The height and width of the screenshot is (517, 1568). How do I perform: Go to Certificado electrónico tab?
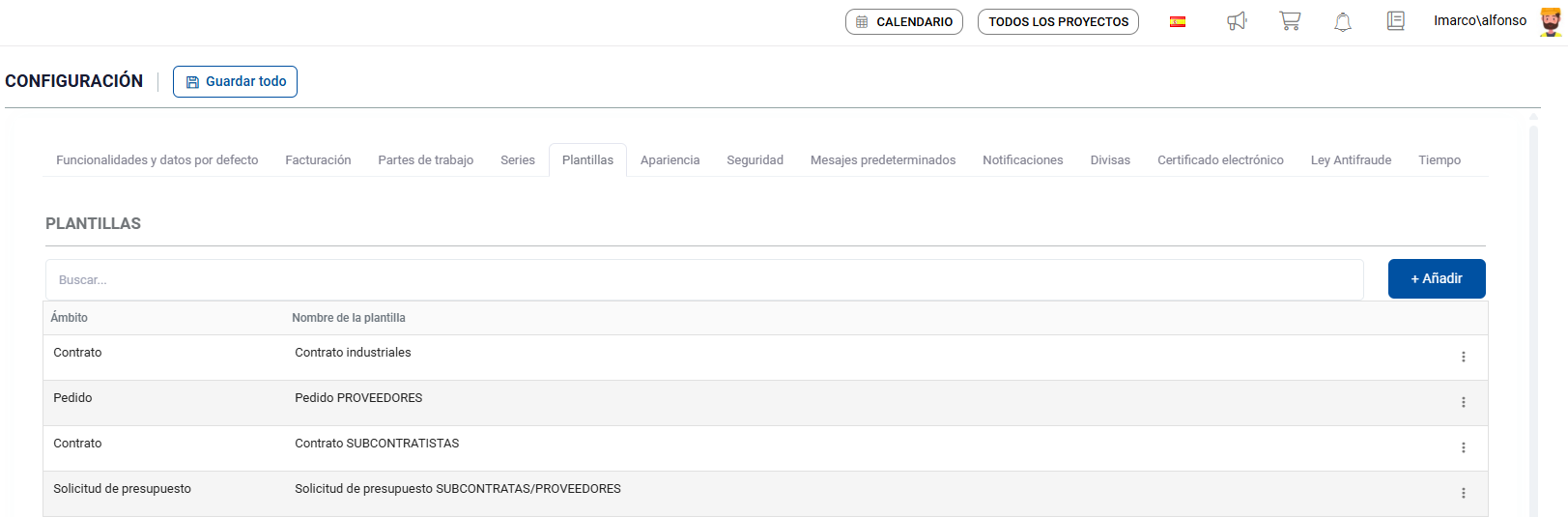[x=1220, y=160]
